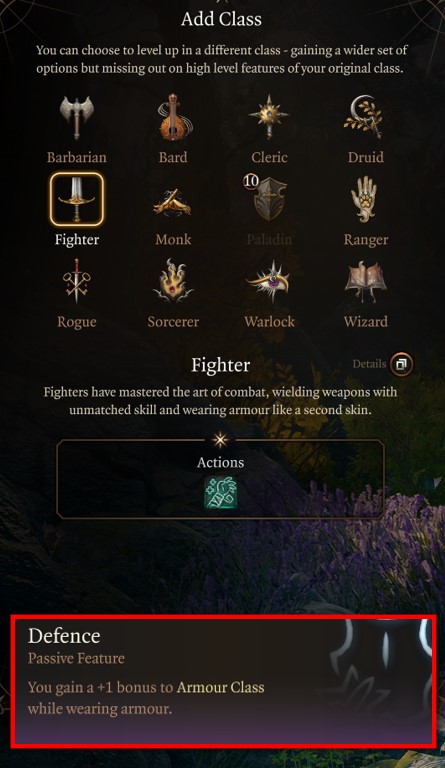The height and width of the screenshot is (768, 445).
Task: Open the Details popout button
Action: coord(401,364)
